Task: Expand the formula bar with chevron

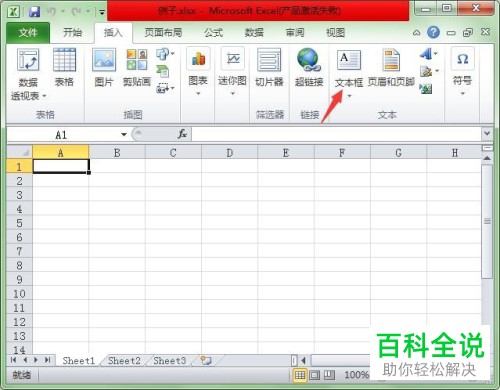Action: coord(487,134)
